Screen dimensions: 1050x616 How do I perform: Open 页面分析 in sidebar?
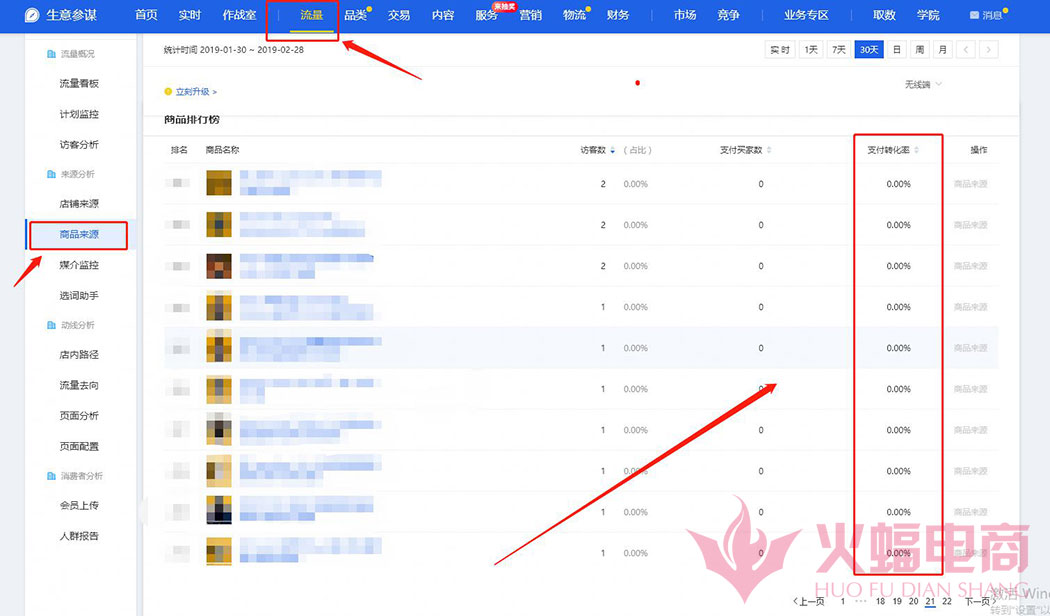pos(79,416)
